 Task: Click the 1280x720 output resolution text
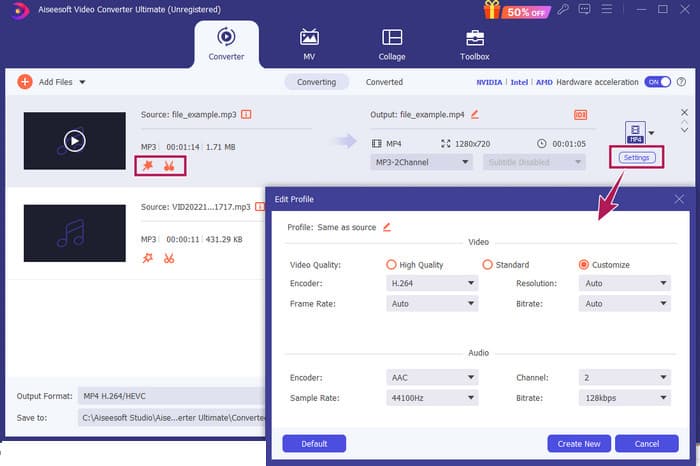[472, 144]
